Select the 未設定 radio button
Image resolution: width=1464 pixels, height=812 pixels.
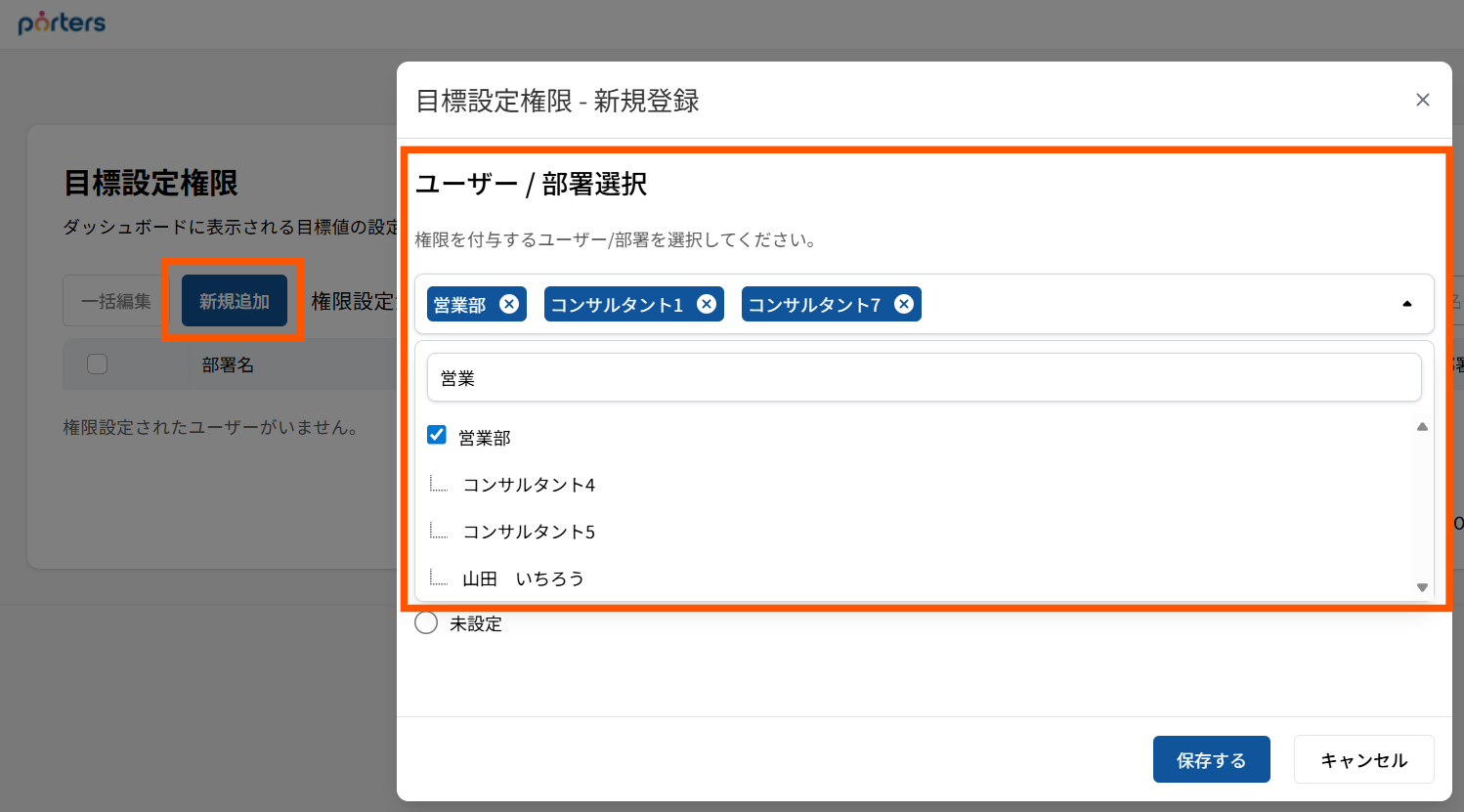[x=426, y=623]
